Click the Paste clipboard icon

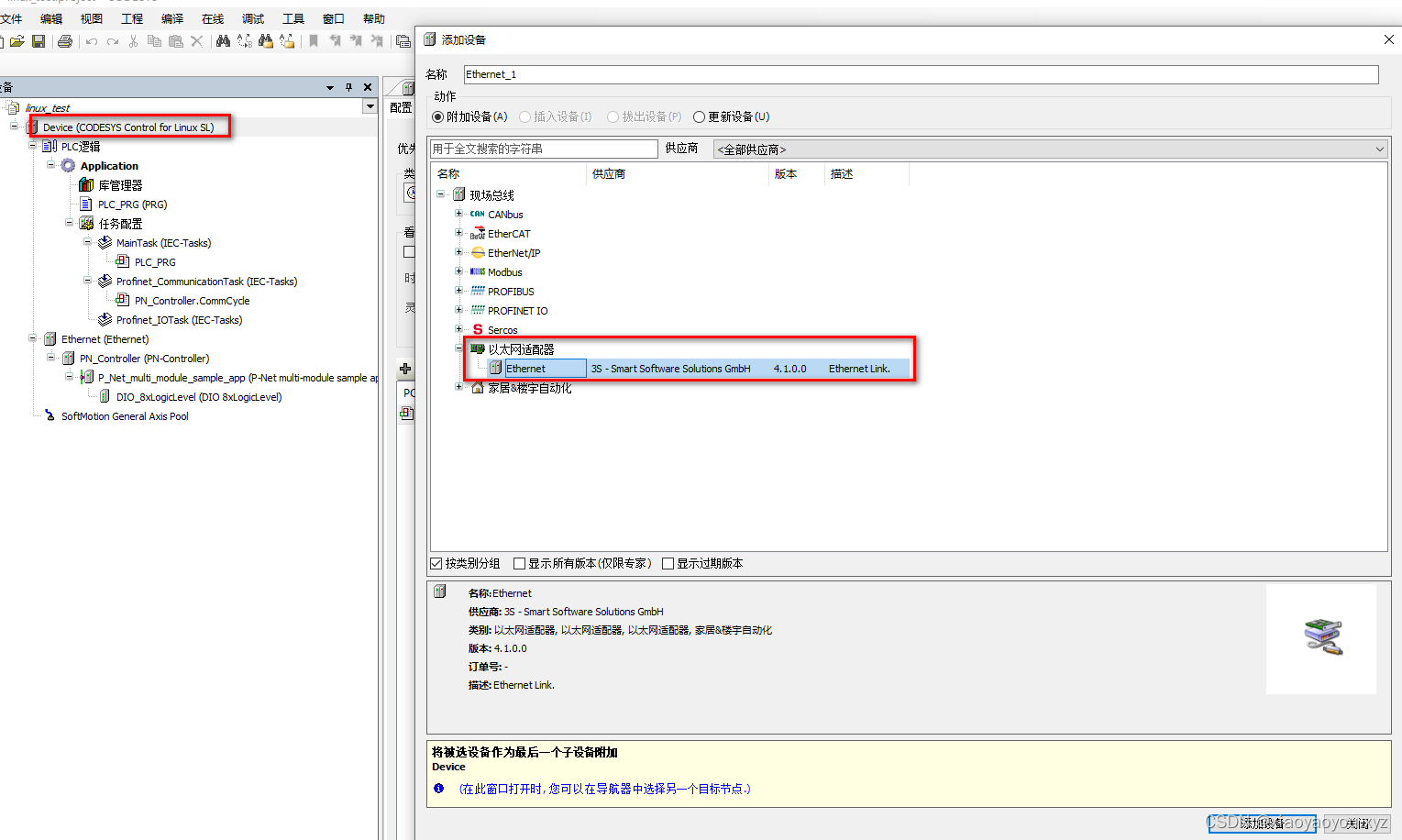175,41
